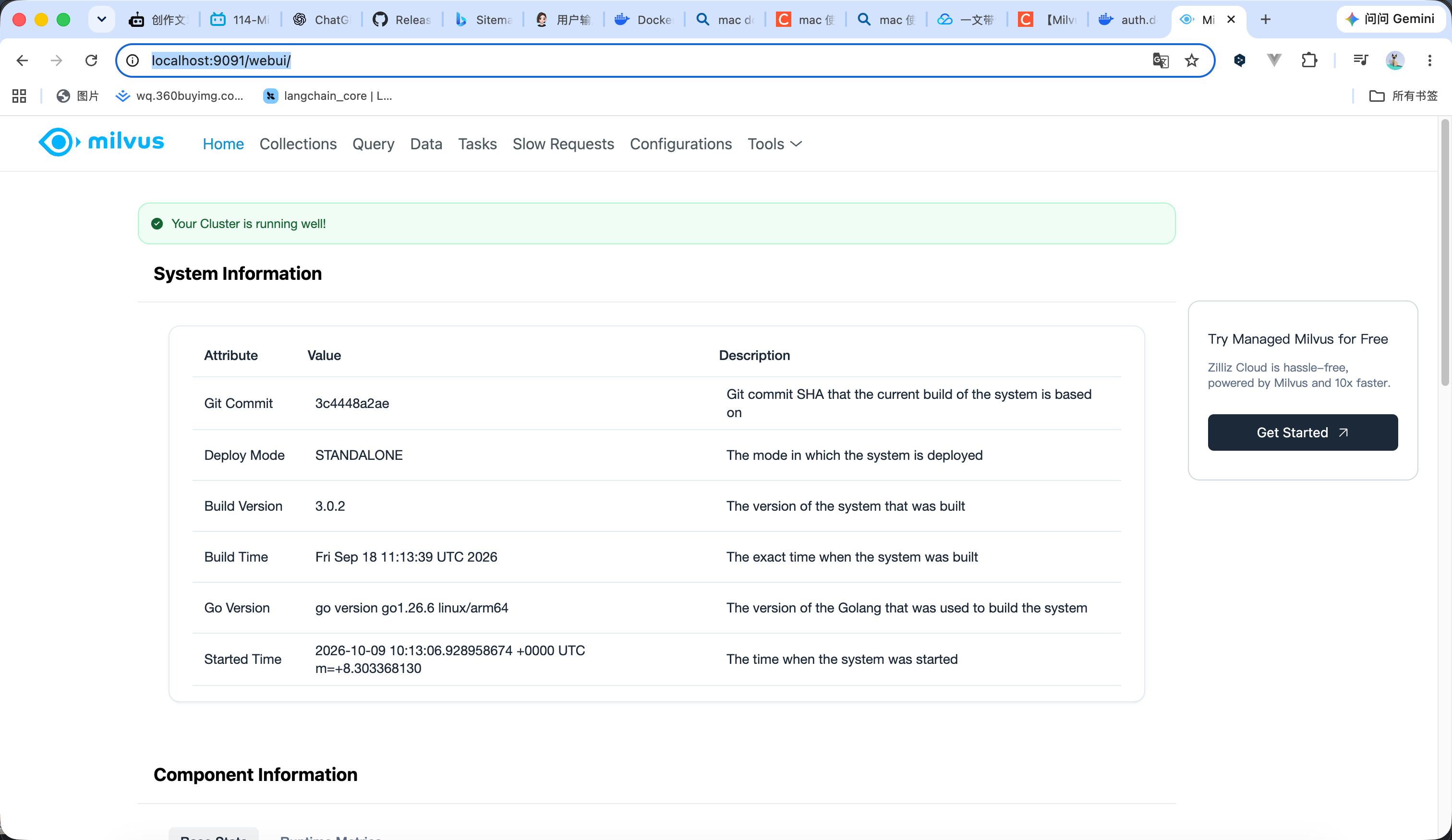Open the langchain_core bookmark
1452x840 pixels.
click(327, 96)
